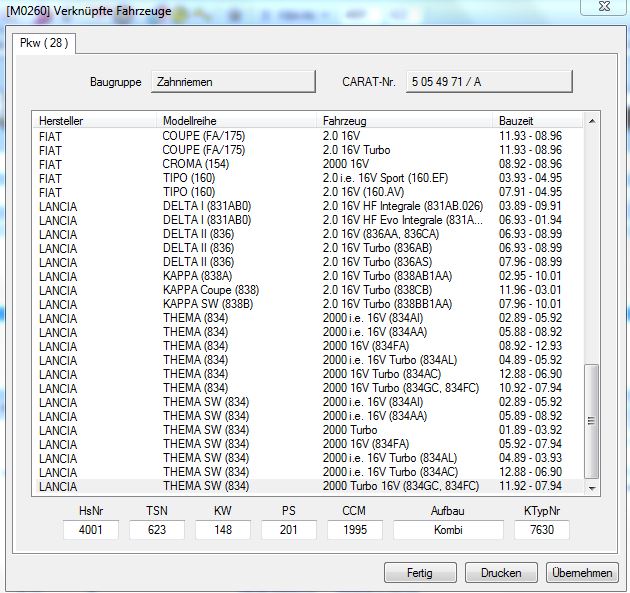Viewport: 630px width, 593px height.
Task: Click the CARAT-Nr. field 5 05 49 71 / A
Action: tap(489, 82)
